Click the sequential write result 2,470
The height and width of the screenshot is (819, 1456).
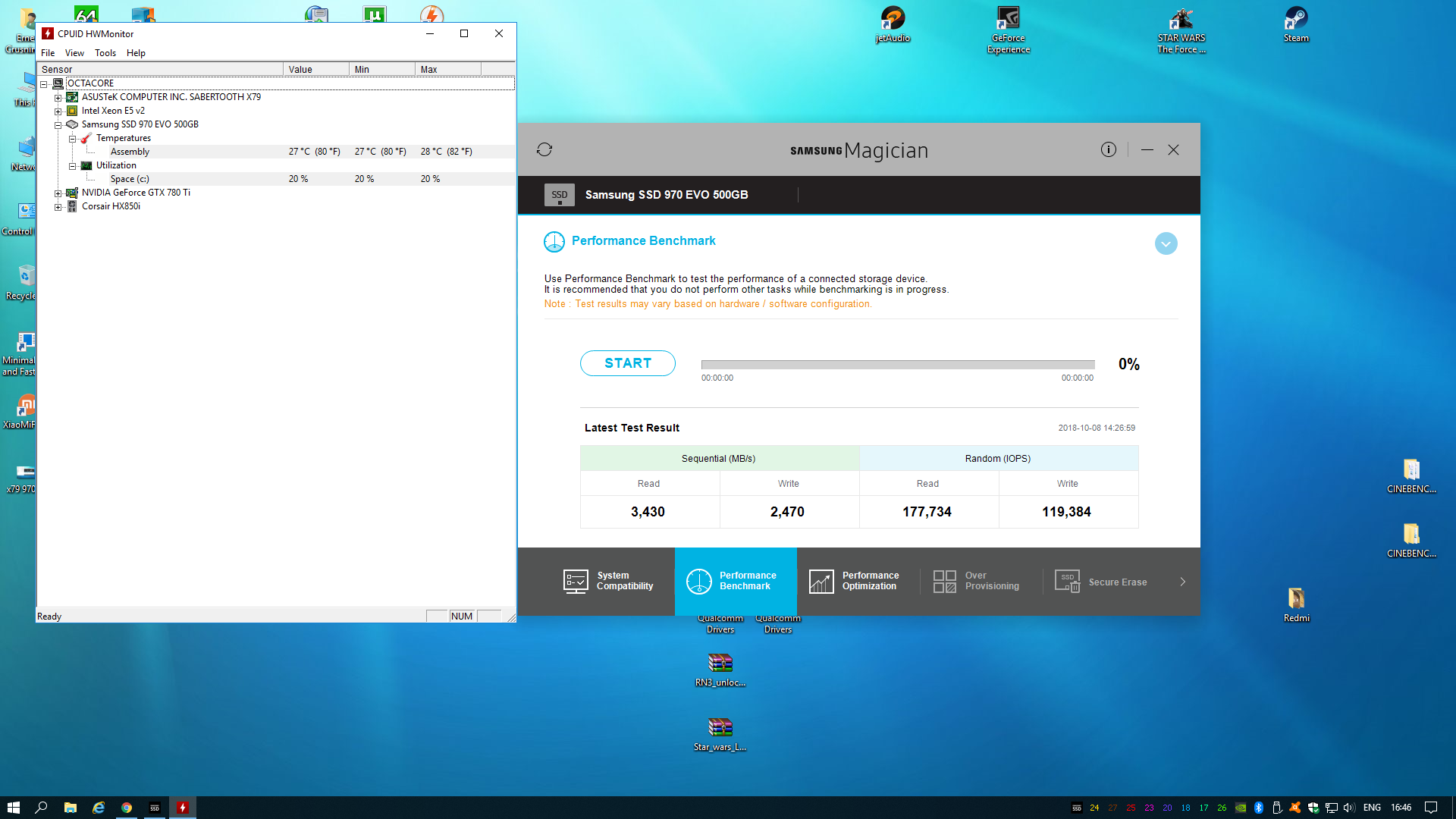click(787, 512)
